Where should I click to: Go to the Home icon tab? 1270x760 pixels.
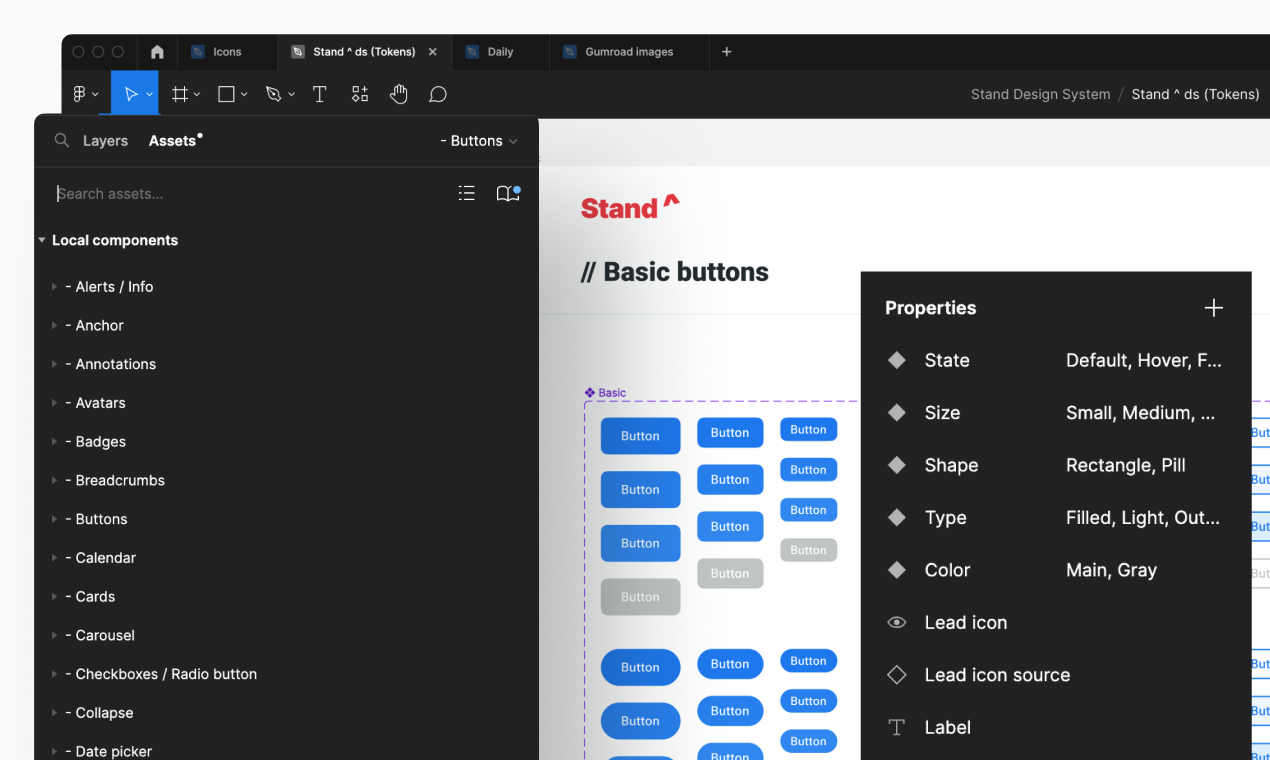[157, 52]
